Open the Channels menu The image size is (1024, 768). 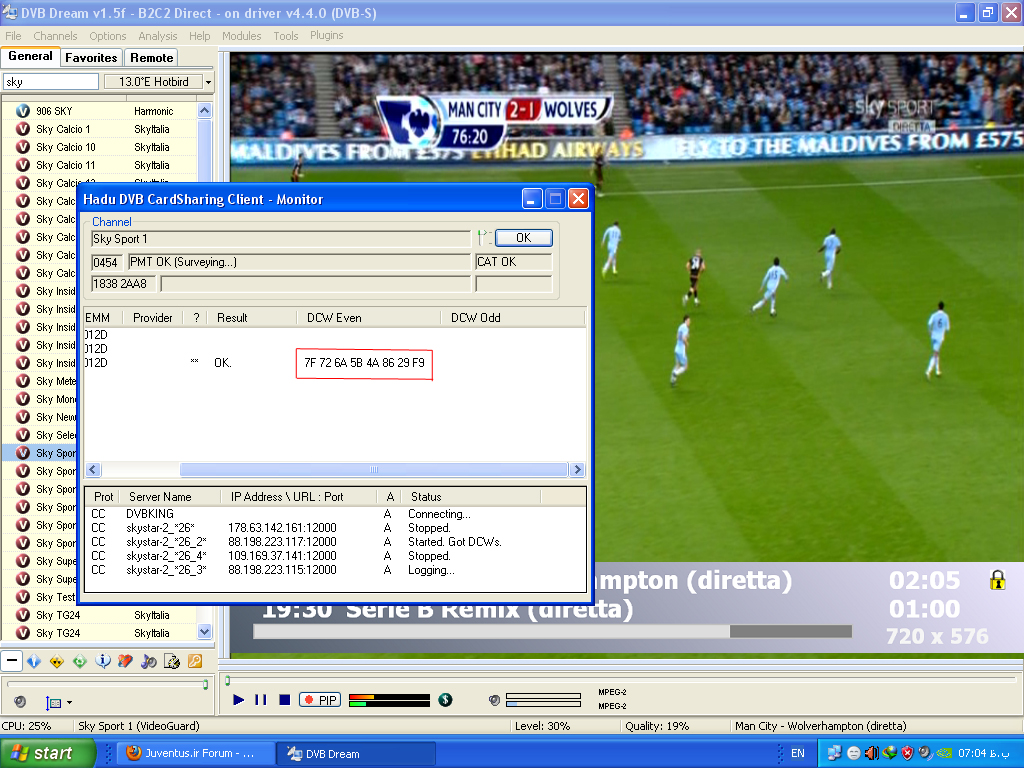[x=55, y=36]
